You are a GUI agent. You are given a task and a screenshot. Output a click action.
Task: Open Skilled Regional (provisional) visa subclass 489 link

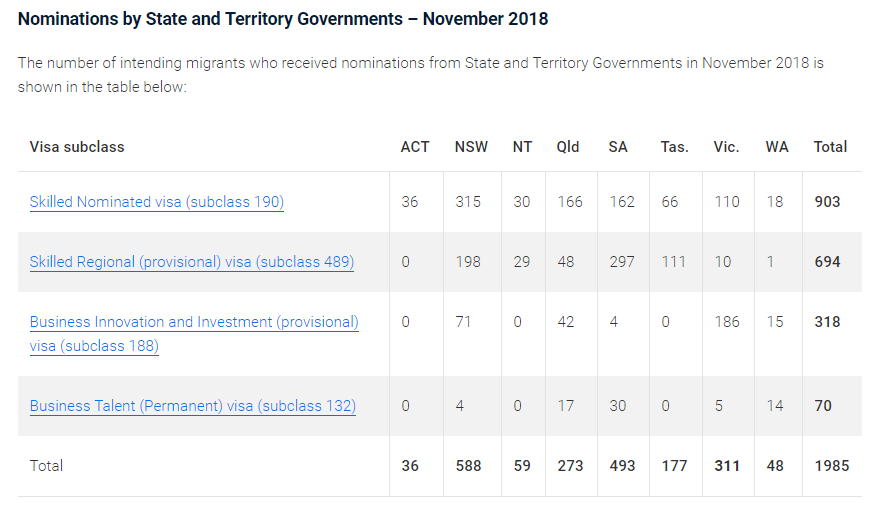(191, 262)
